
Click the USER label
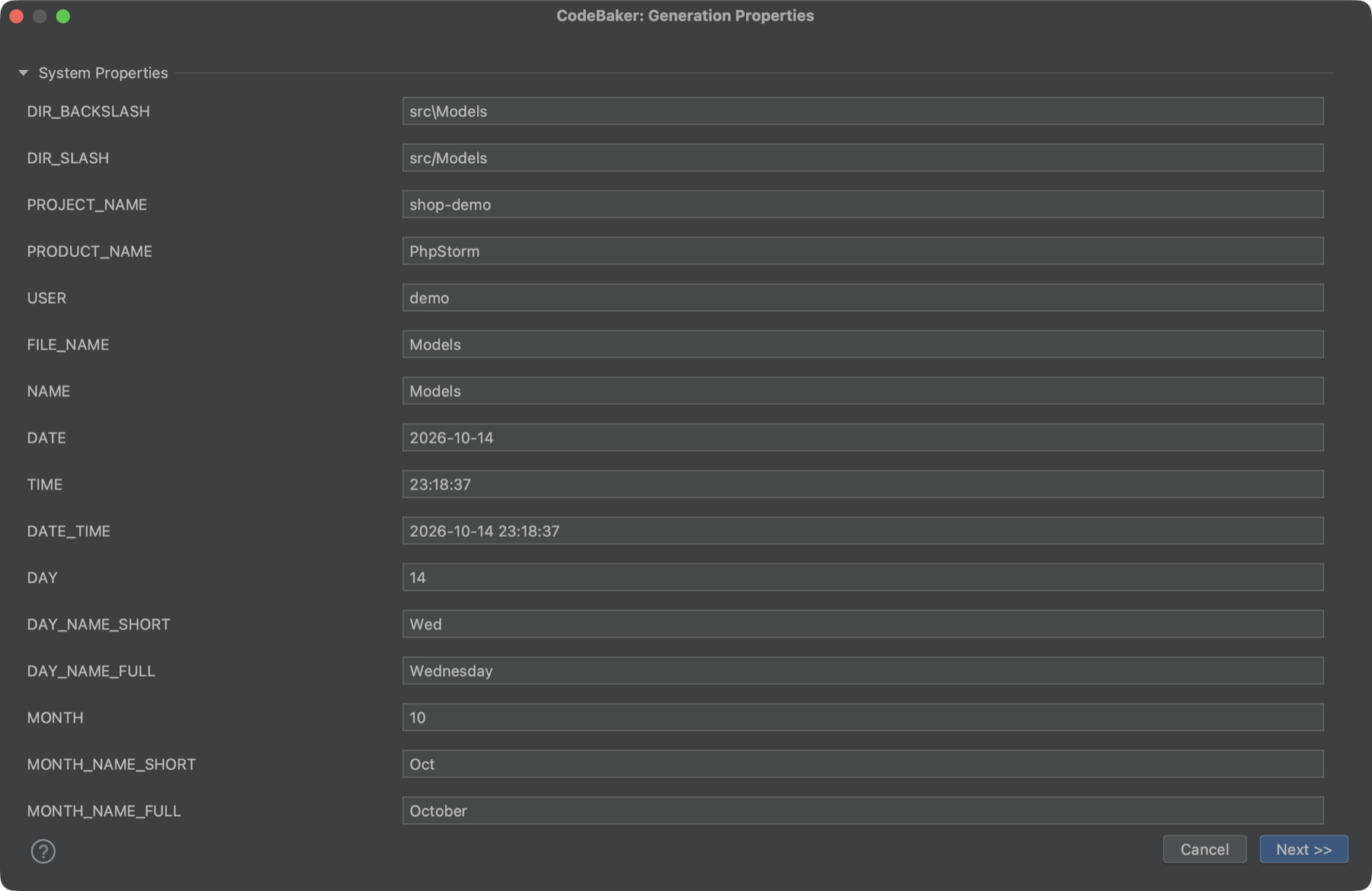point(46,298)
